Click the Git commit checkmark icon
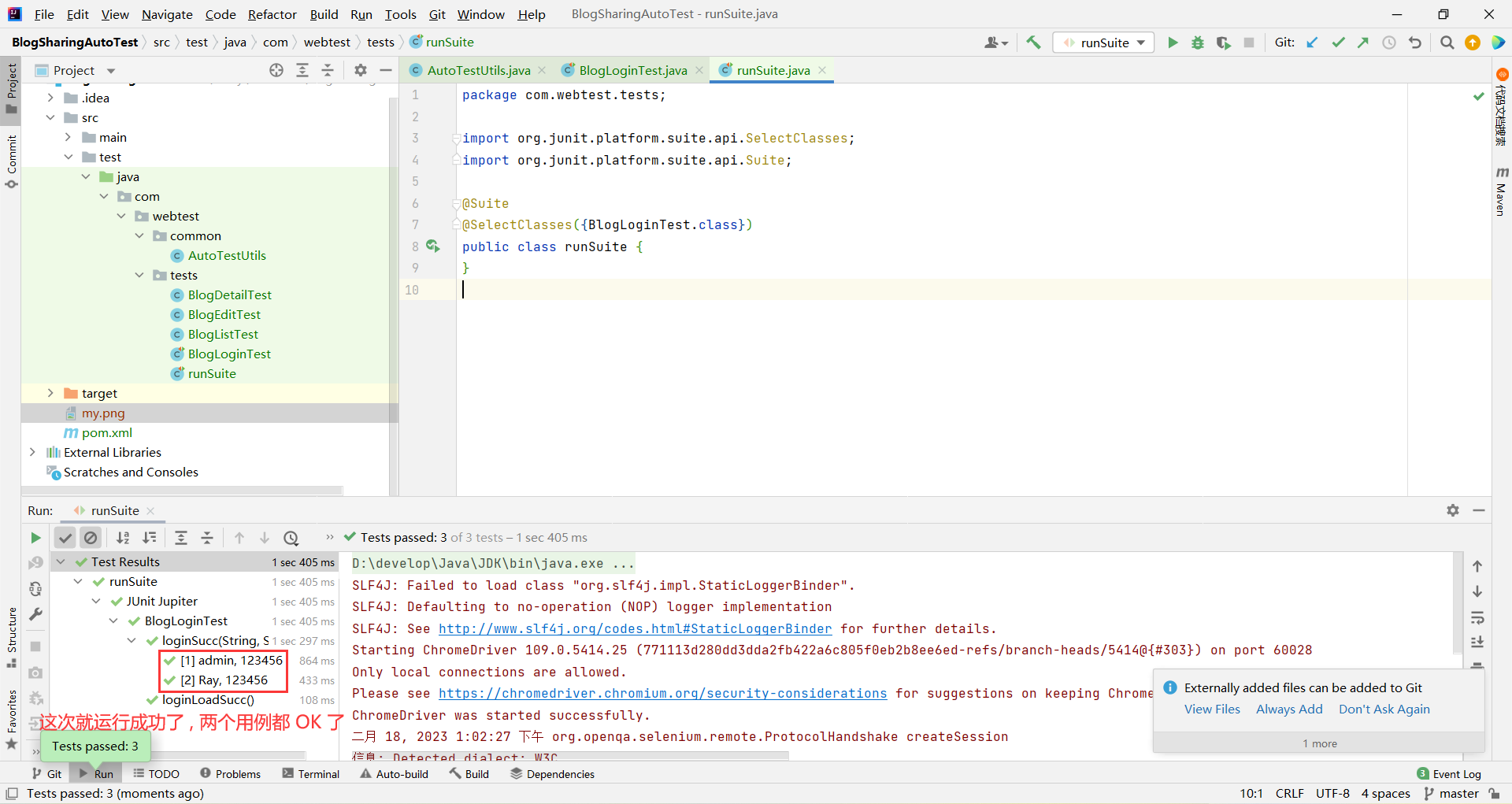This screenshot has height=804, width=1512. (x=1338, y=43)
